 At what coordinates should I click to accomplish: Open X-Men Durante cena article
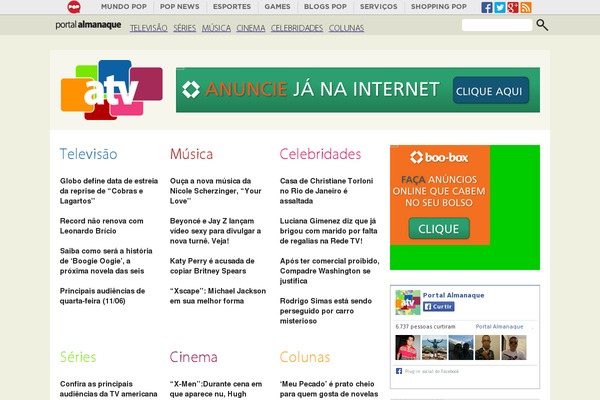tap(216, 389)
